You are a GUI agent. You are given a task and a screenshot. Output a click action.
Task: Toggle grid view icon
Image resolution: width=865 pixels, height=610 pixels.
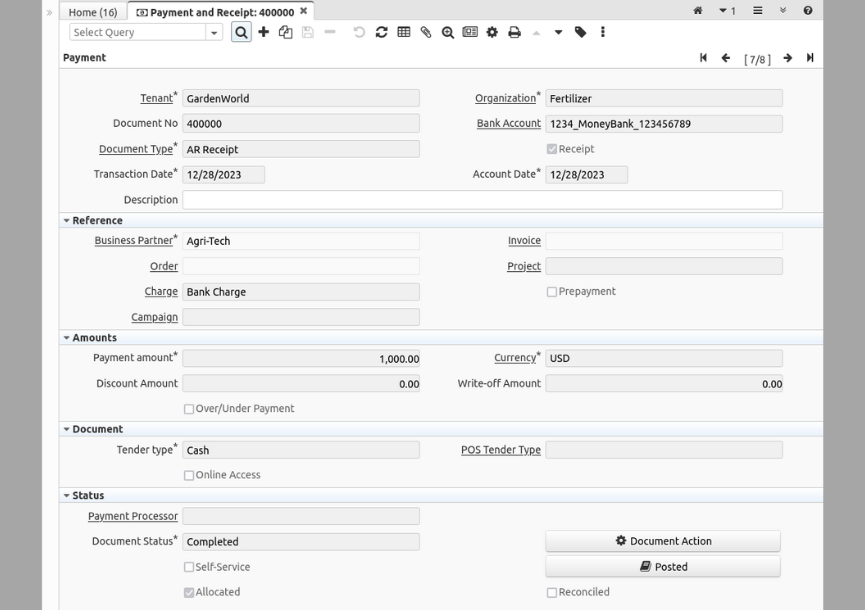pos(404,32)
